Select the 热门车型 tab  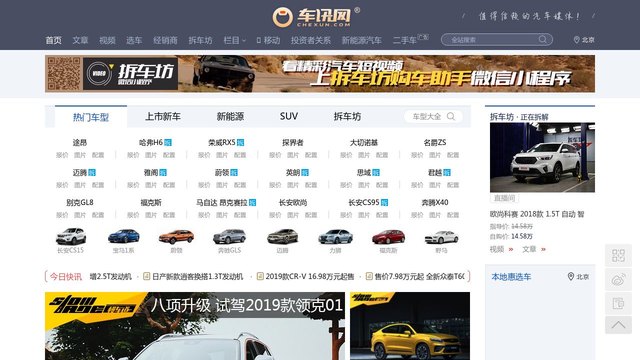point(91,117)
